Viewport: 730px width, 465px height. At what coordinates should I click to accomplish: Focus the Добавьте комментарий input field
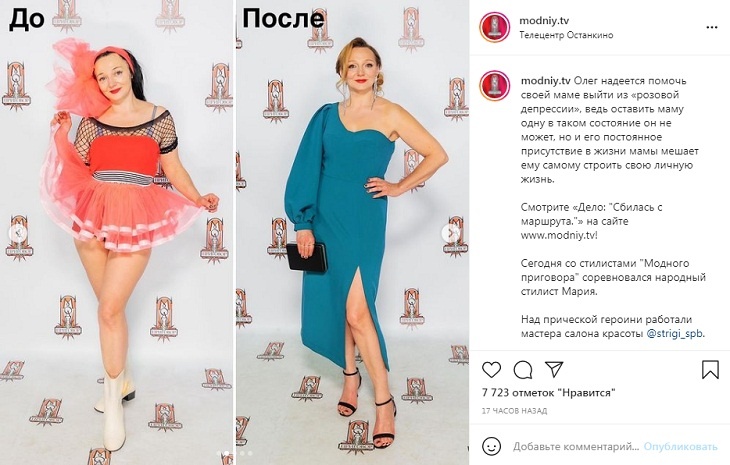click(x=576, y=446)
